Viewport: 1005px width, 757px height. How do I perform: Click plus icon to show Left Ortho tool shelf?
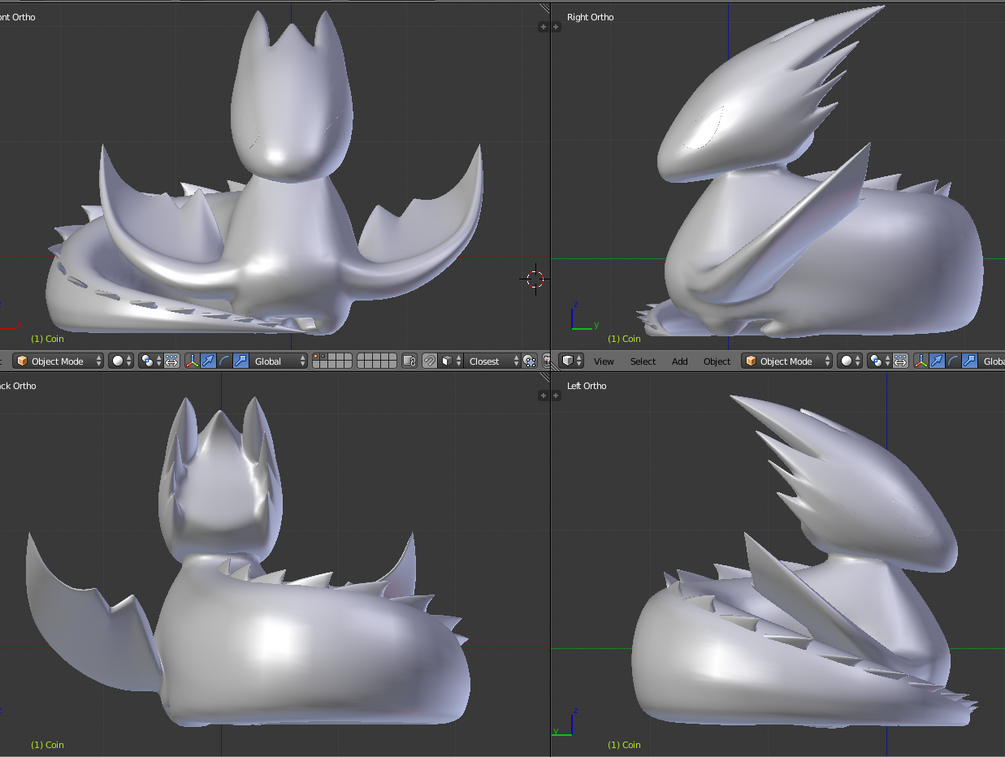(556, 395)
